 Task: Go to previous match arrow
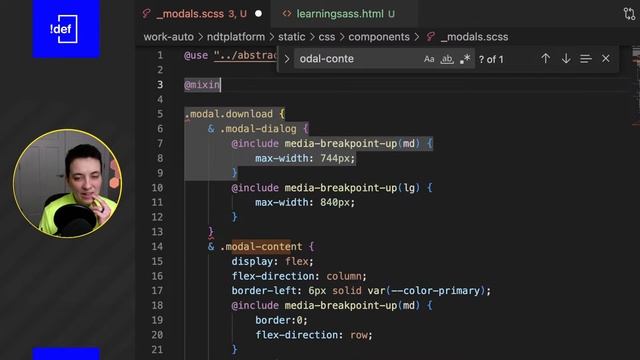[x=545, y=59]
